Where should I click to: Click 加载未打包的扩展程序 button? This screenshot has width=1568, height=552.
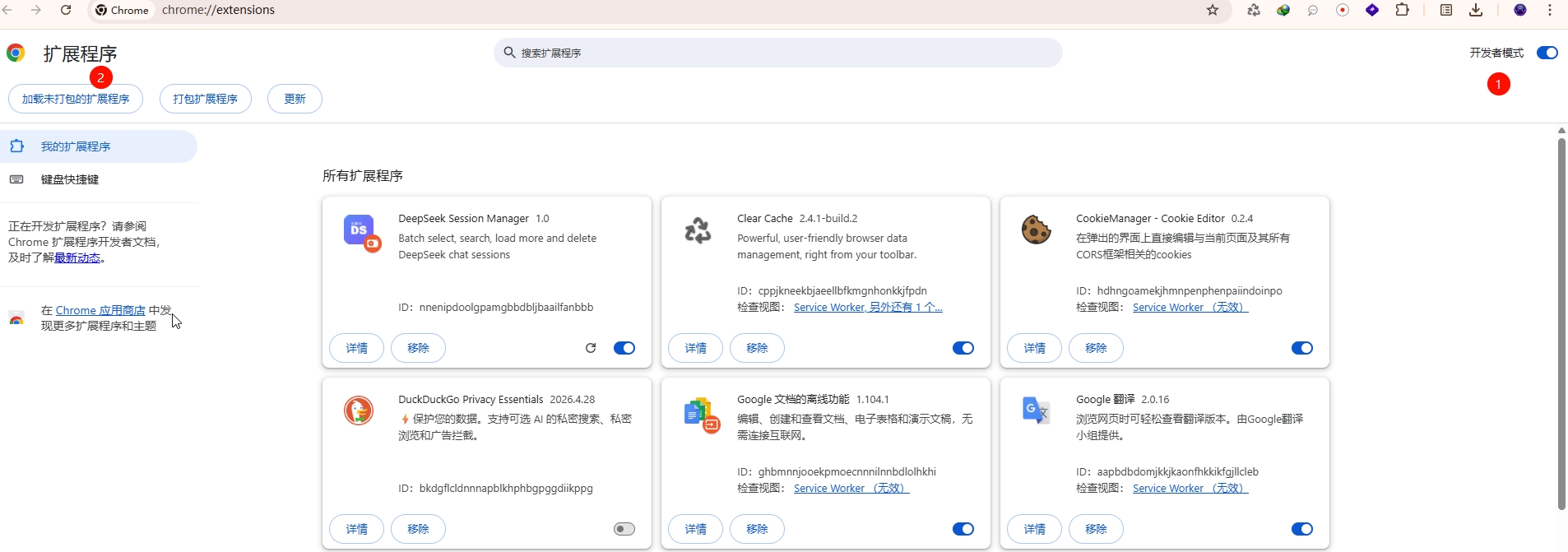[76, 99]
